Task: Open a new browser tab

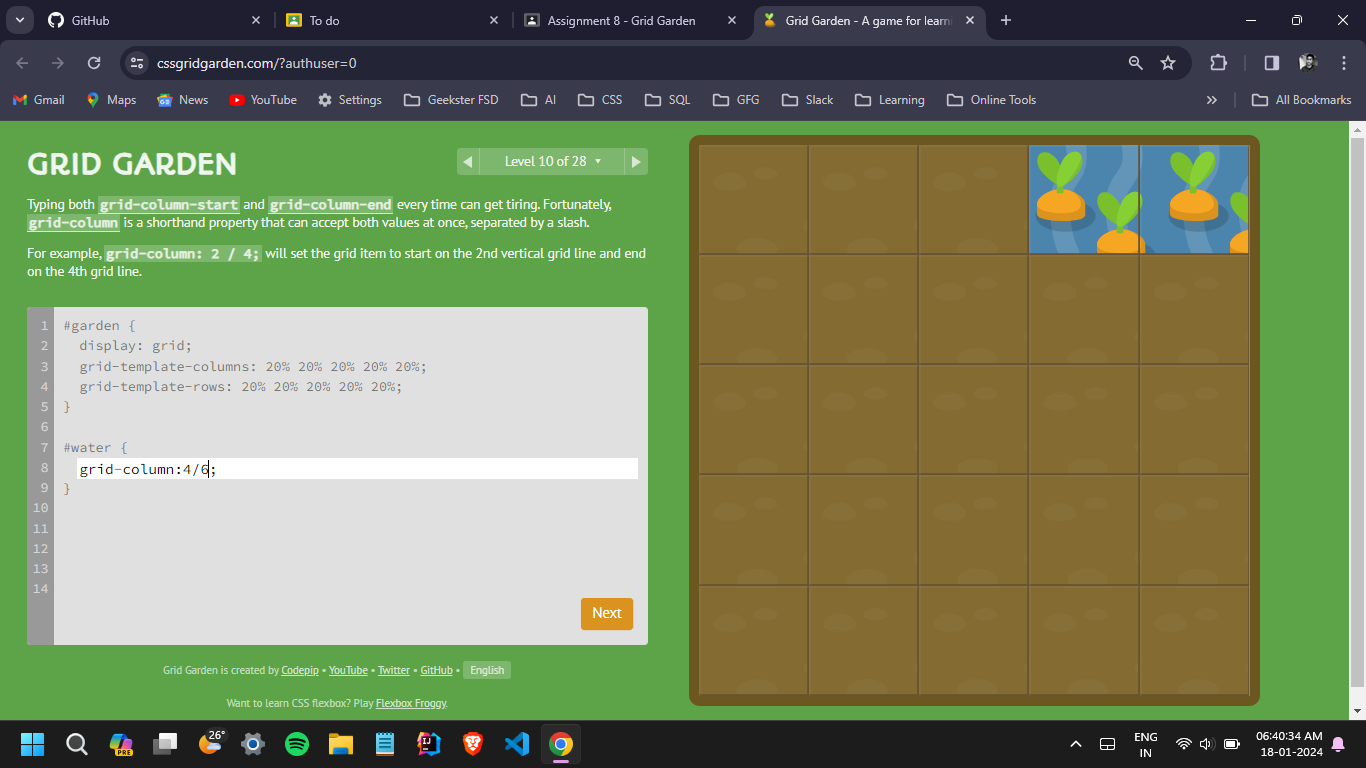Action: point(1005,20)
